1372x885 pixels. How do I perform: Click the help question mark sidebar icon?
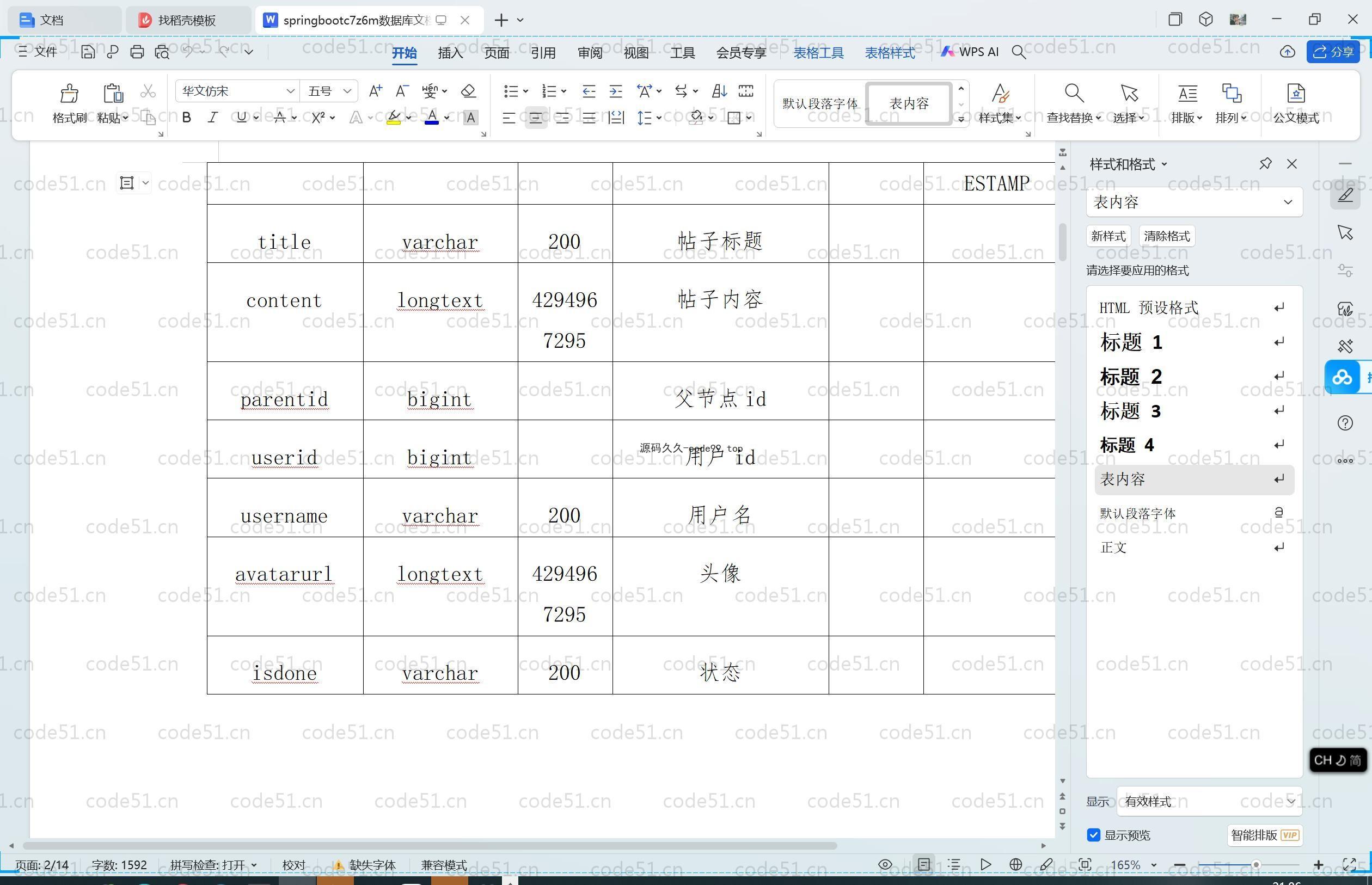pos(1345,423)
